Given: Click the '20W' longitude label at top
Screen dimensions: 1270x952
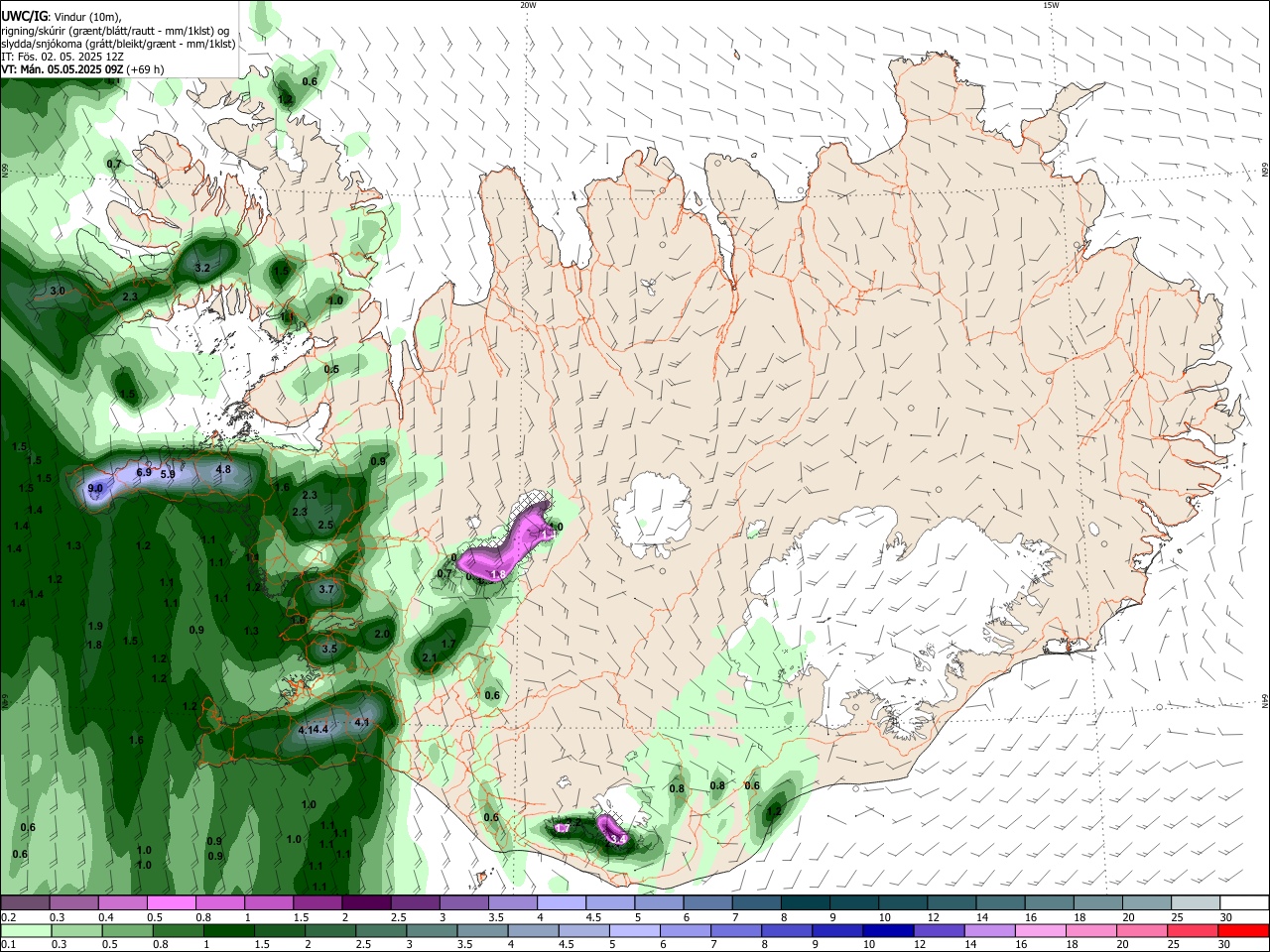Looking at the screenshot, I should coord(528,5).
